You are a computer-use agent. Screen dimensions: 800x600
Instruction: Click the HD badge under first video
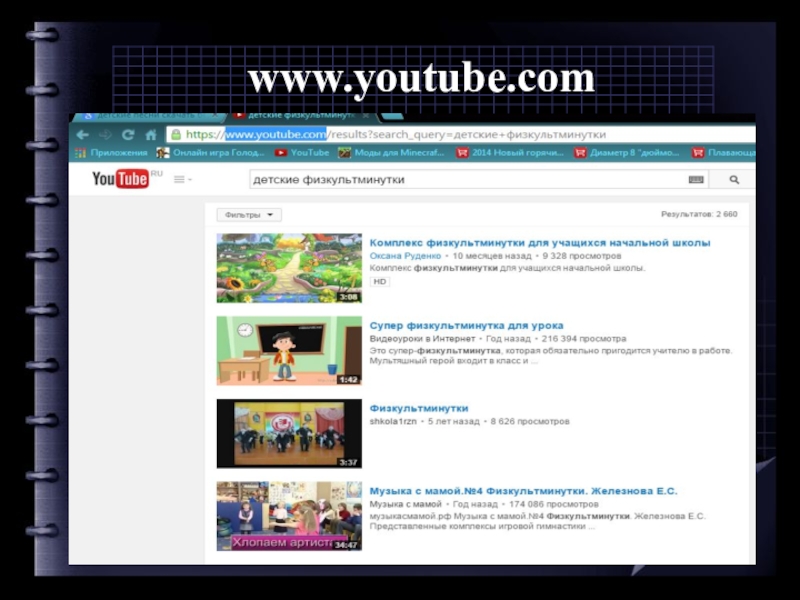pos(380,282)
